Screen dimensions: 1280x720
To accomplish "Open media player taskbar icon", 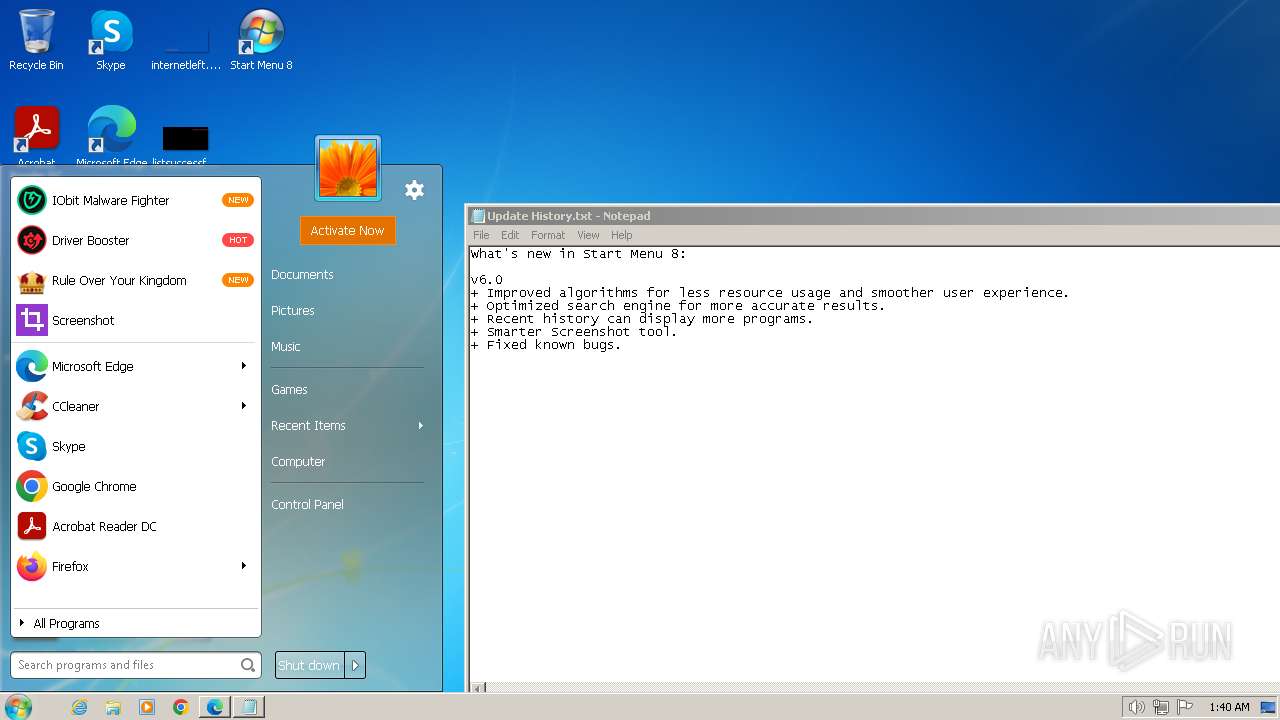I will pyautogui.click(x=147, y=707).
